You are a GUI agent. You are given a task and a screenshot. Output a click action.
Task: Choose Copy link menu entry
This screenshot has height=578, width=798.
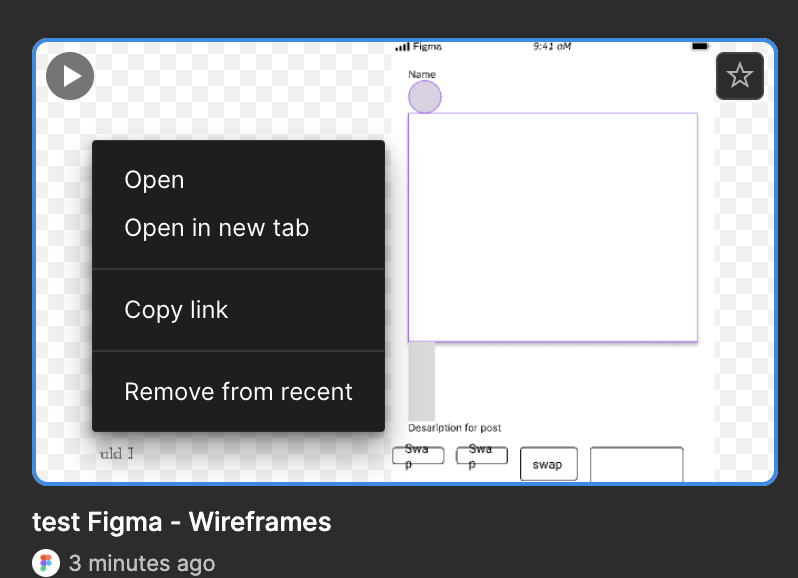(238, 309)
